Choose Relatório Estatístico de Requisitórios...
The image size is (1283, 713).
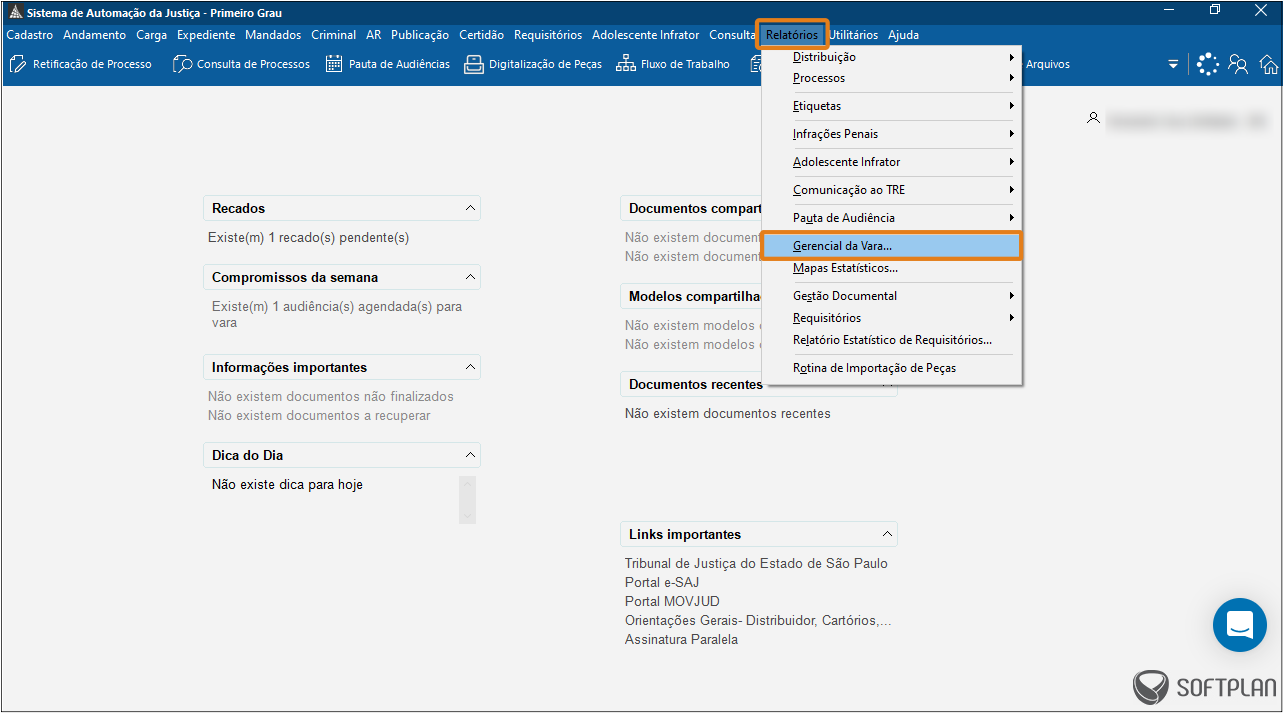tap(892, 340)
